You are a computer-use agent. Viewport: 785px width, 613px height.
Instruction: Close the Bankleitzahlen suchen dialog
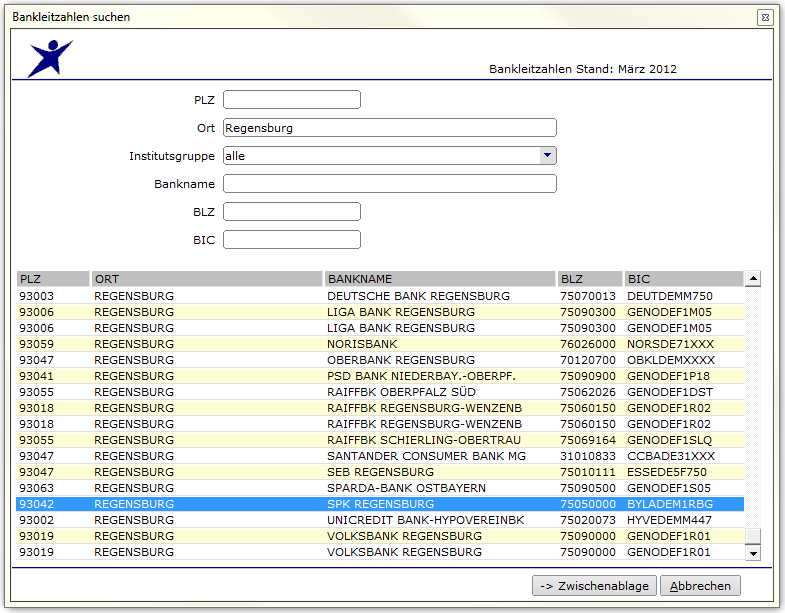tap(765, 18)
